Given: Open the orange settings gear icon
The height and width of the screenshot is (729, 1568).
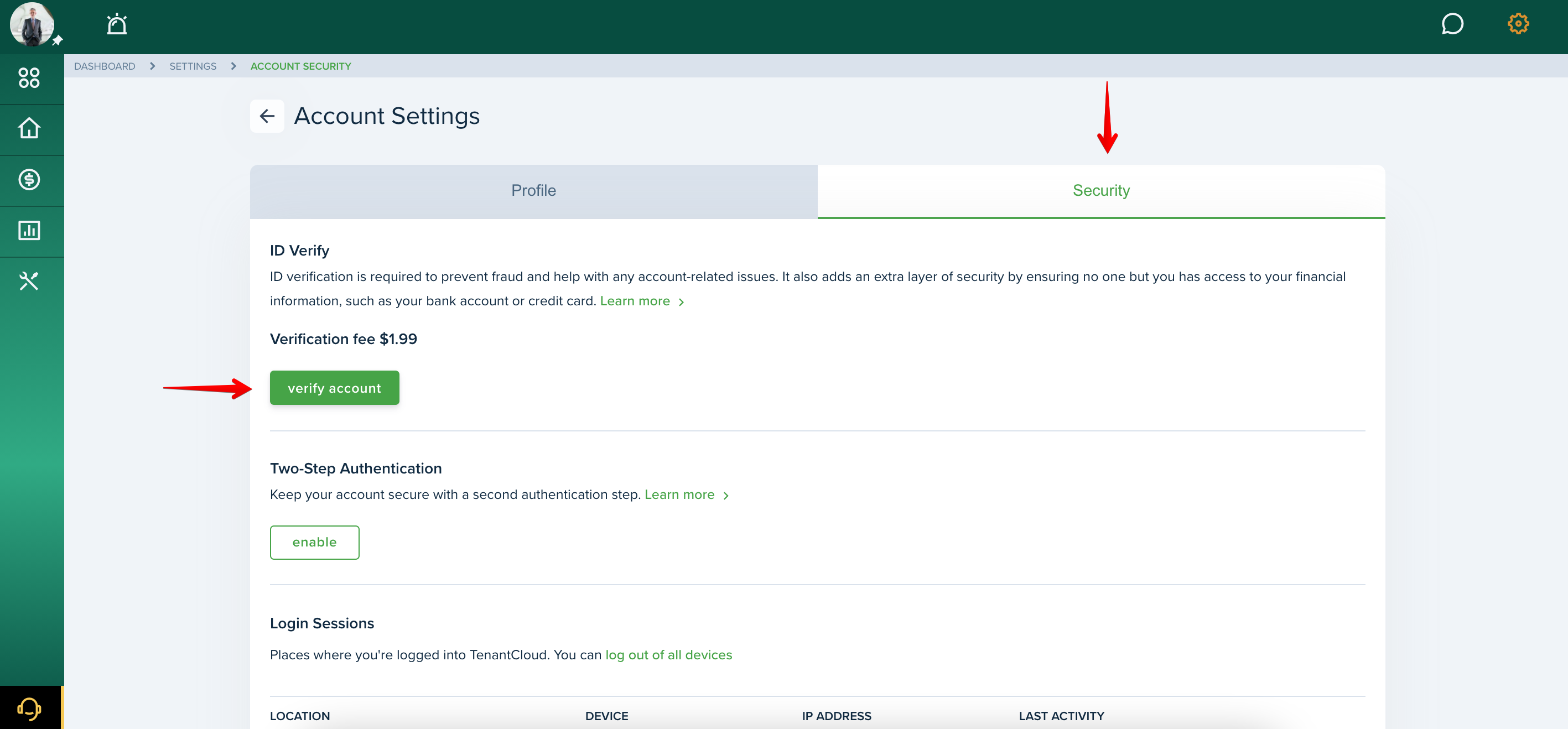Looking at the screenshot, I should click(x=1518, y=24).
